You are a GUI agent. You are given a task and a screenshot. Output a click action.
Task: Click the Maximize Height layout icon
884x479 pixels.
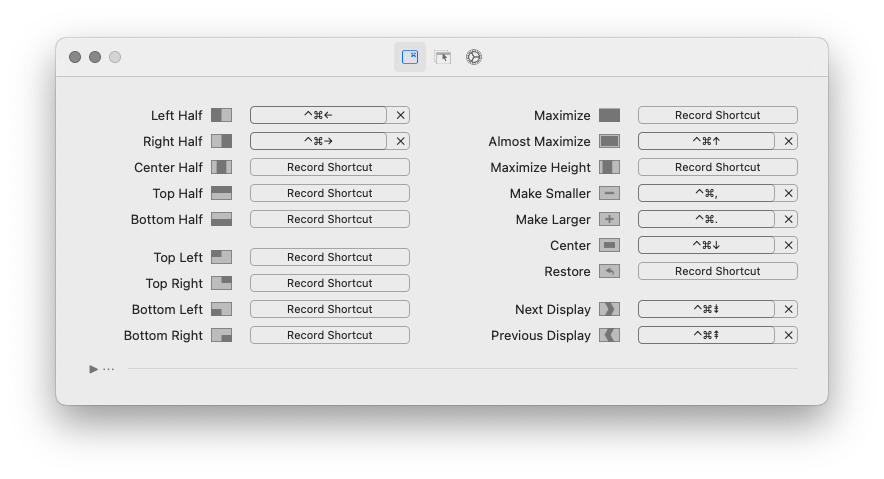(609, 167)
